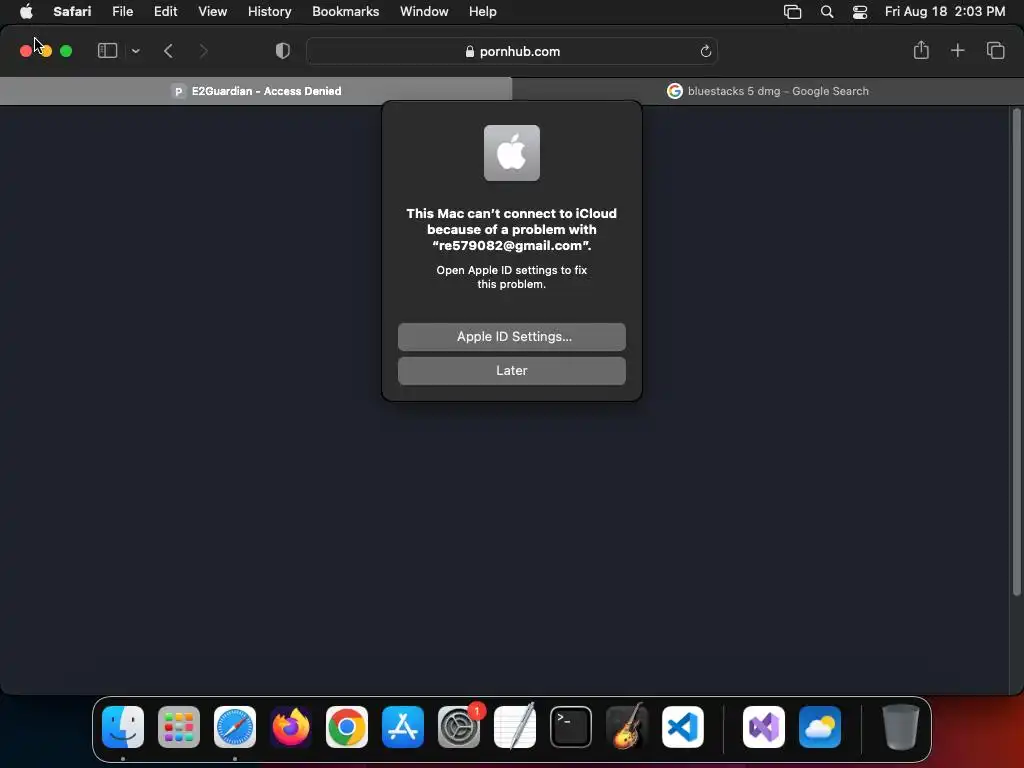
Task: Open System Preferences from the Dock
Action: tap(459, 726)
